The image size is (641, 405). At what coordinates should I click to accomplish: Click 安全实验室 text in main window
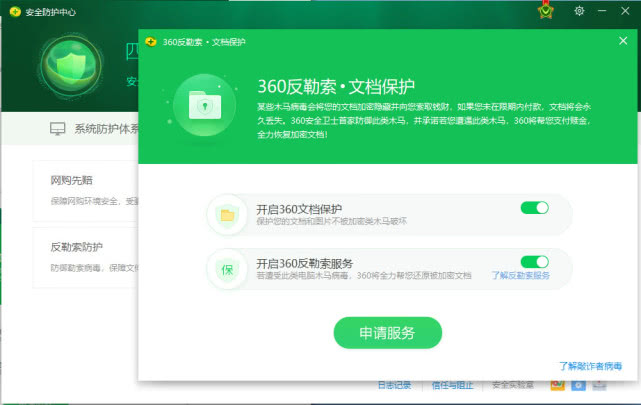tap(513, 385)
